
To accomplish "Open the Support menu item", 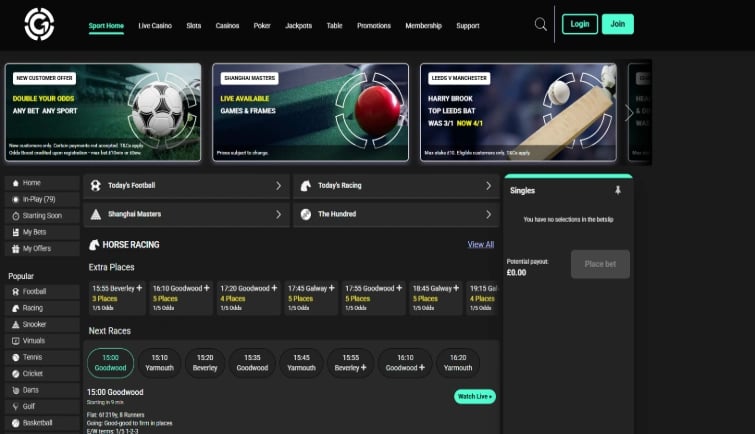I will tap(468, 26).
